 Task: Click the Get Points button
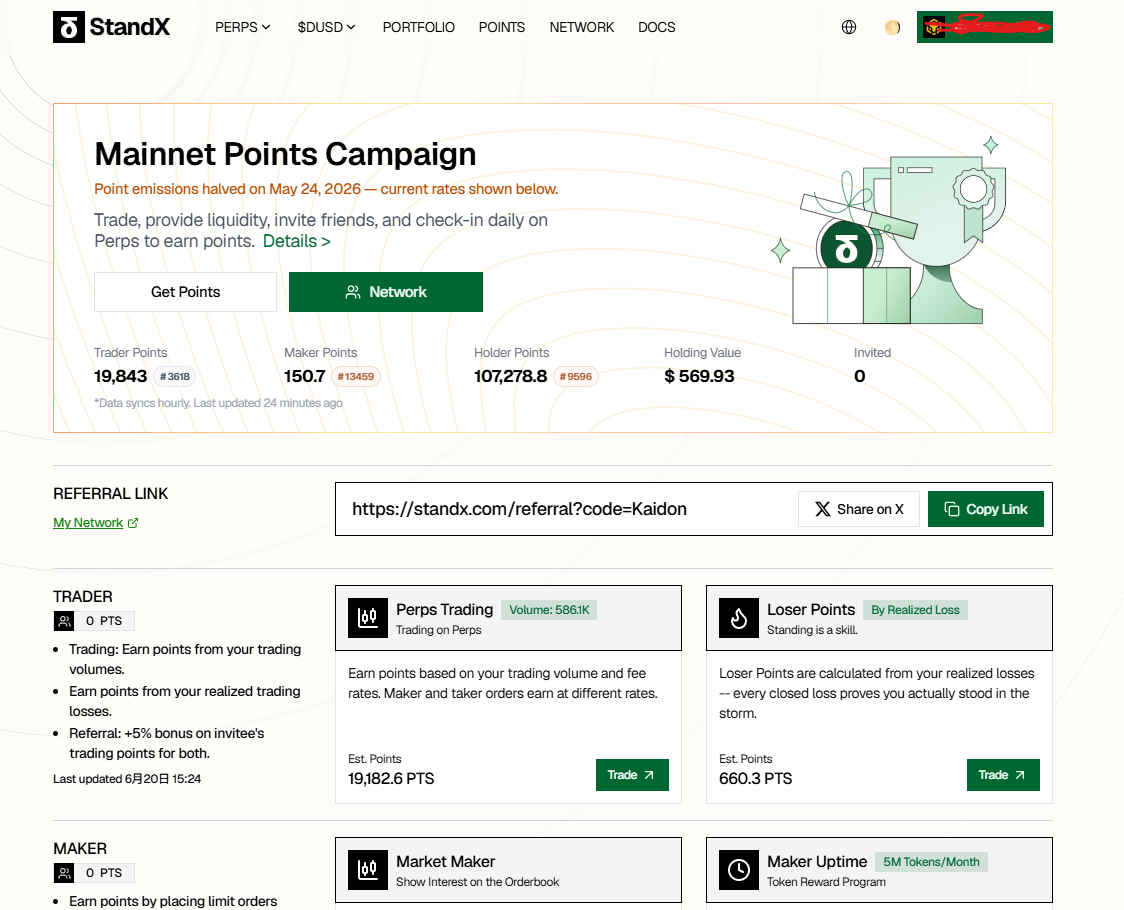[x=186, y=292]
